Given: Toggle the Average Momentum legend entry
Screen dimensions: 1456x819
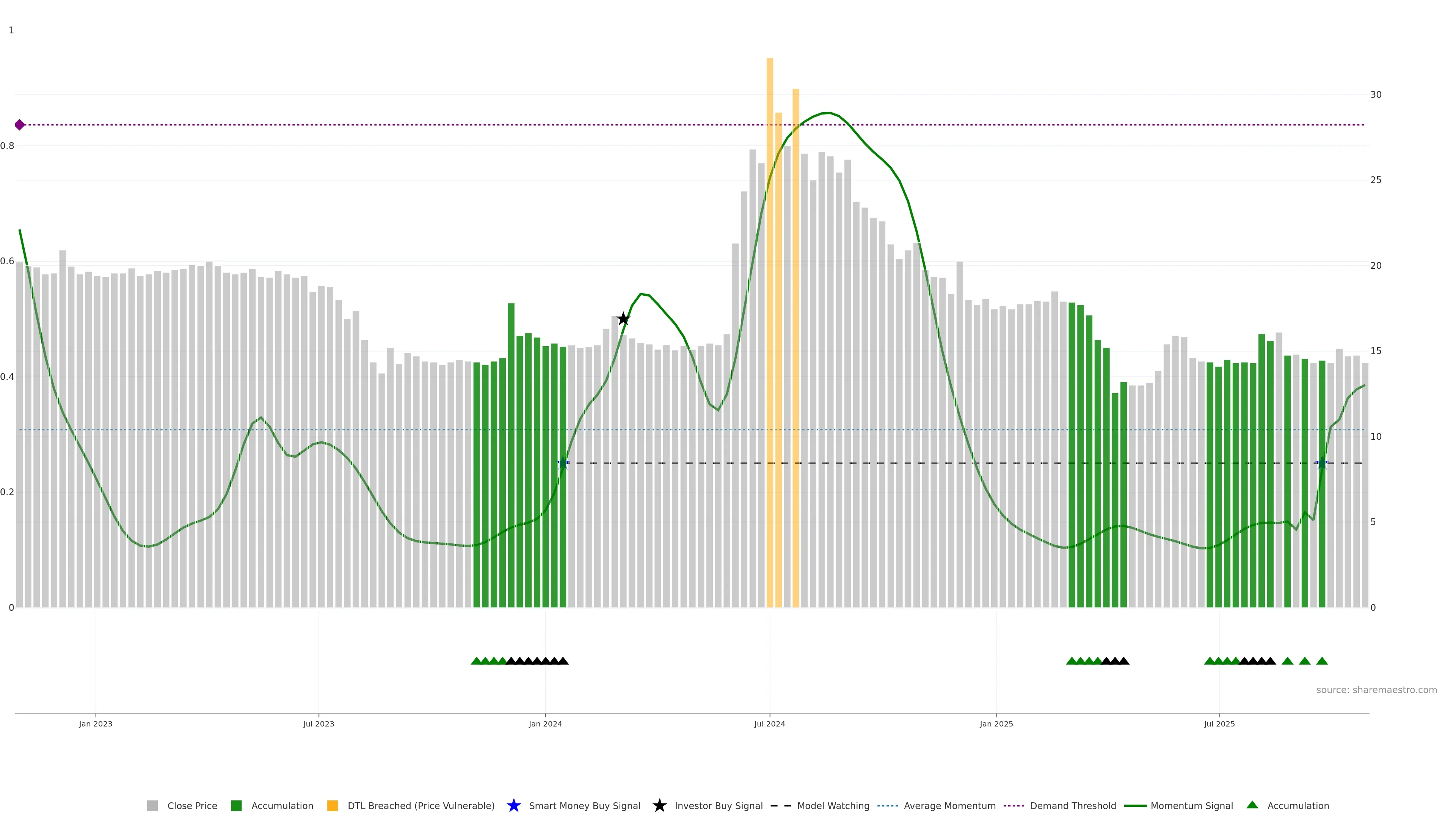Looking at the screenshot, I should click(949, 805).
